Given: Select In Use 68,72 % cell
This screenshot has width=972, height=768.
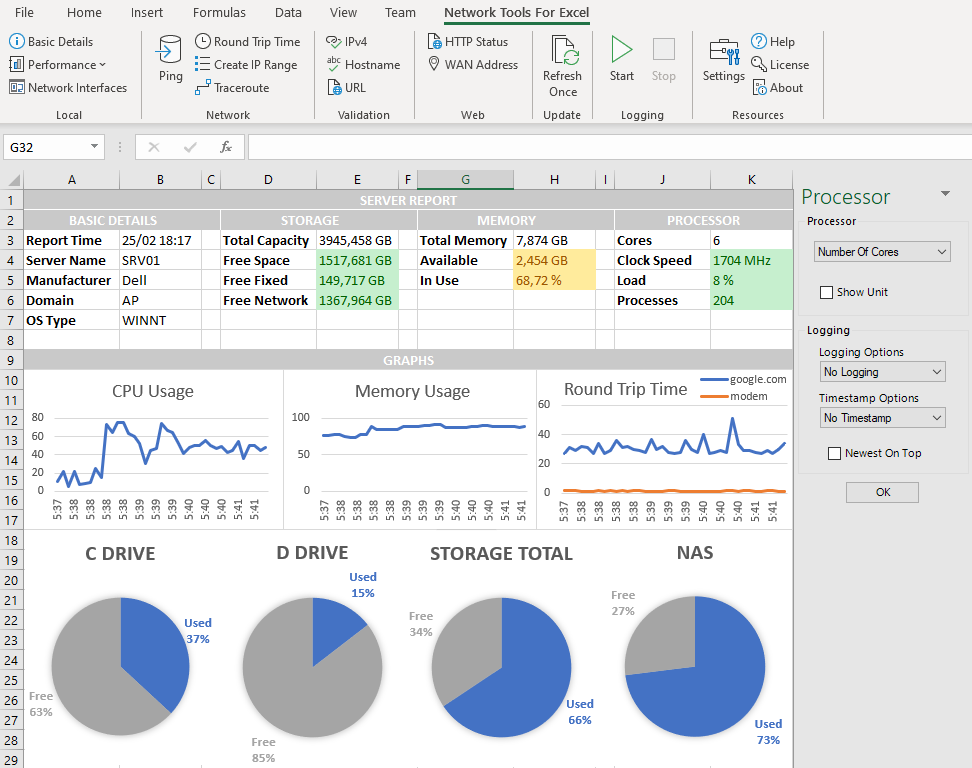Looking at the screenshot, I should click(x=554, y=280).
